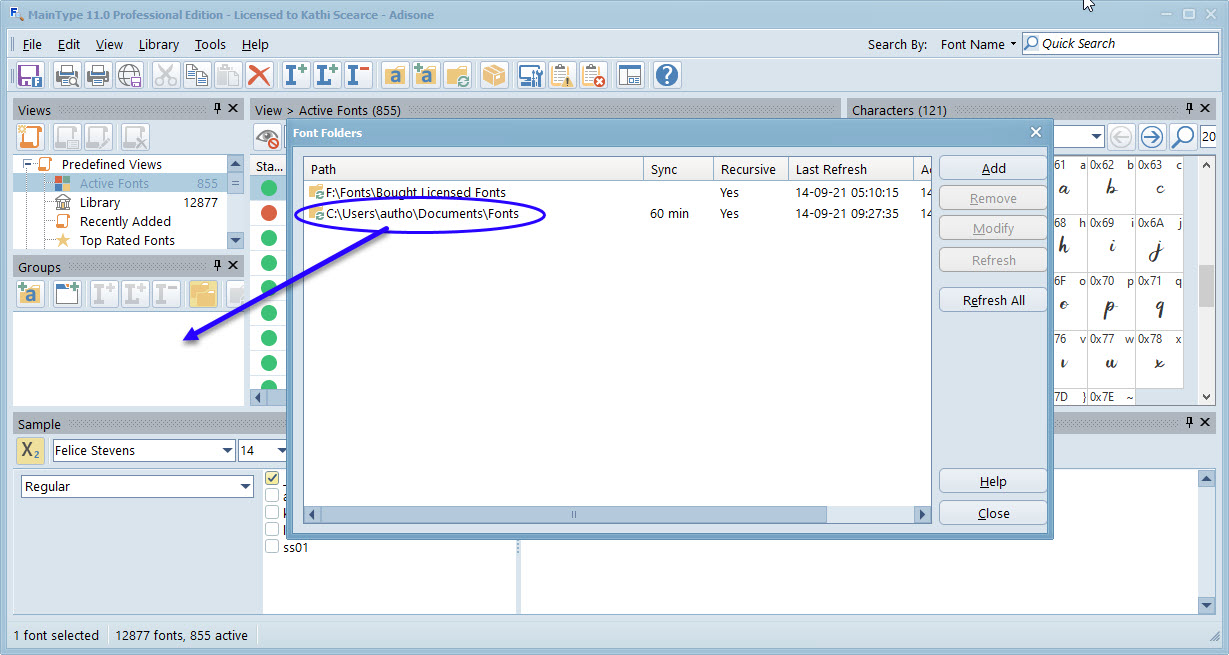Toggle the eye visibility filter icon
This screenshot has width=1229, height=655.
266,137
